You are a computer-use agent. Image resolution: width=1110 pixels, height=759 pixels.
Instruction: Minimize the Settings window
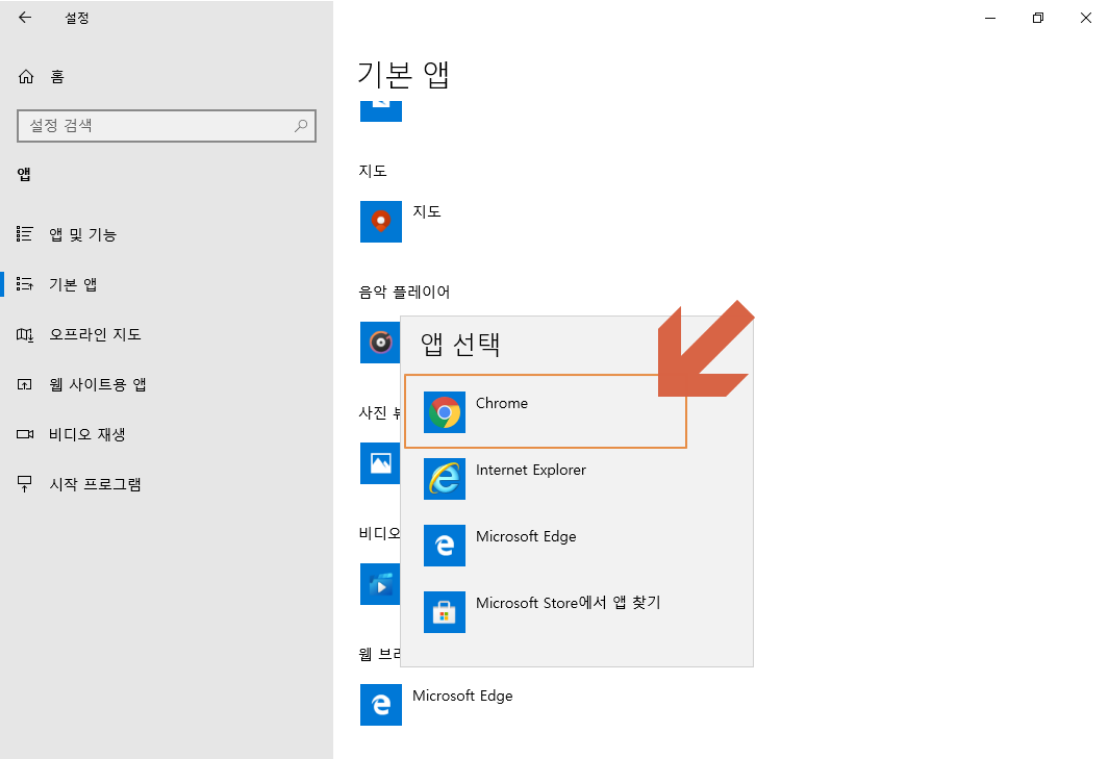point(990,18)
